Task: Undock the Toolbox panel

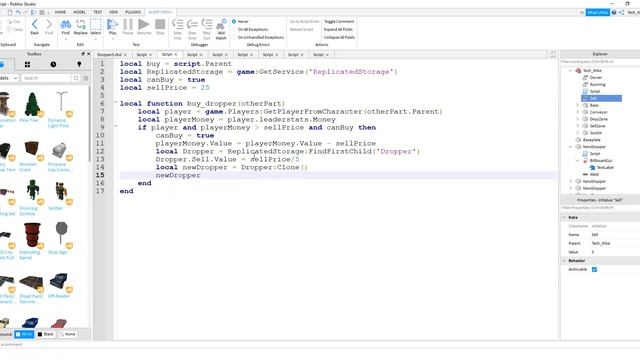Action: click(83, 54)
